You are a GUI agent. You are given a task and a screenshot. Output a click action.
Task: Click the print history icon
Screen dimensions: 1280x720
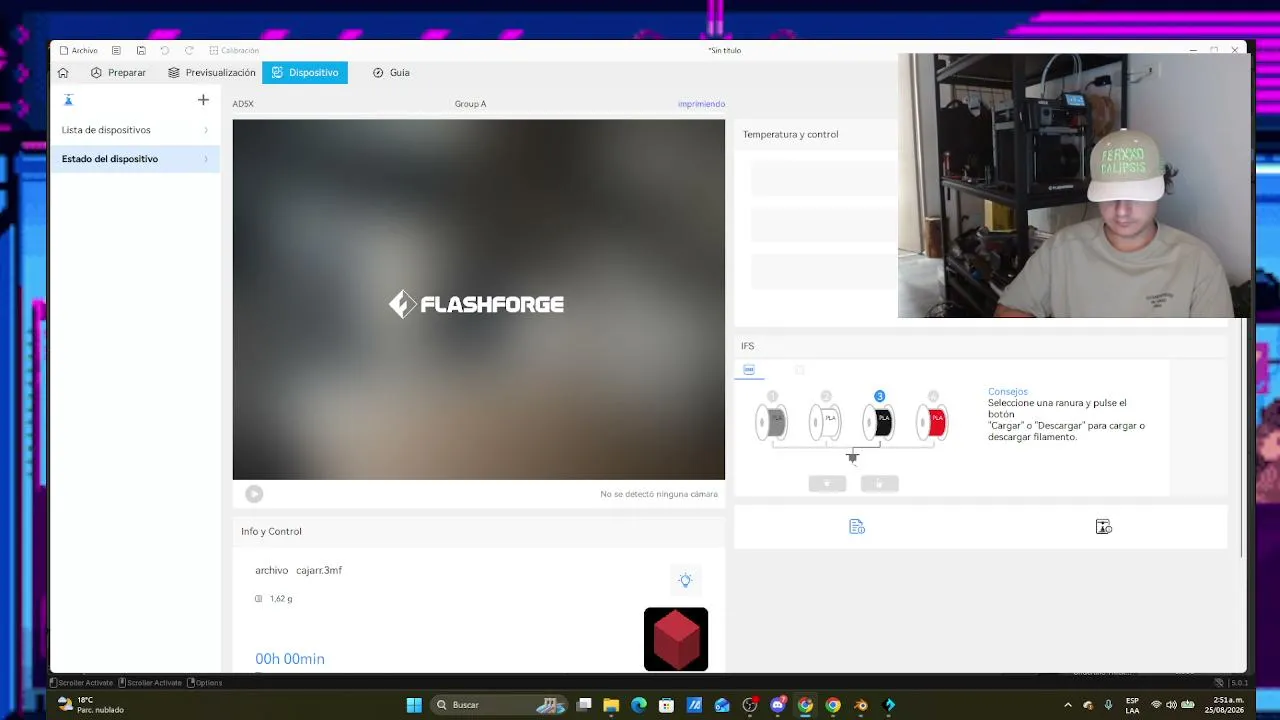(1104, 527)
